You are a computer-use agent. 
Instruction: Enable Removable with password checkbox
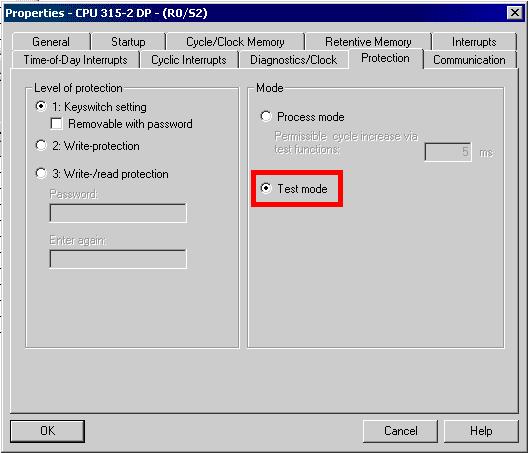point(56,124)
